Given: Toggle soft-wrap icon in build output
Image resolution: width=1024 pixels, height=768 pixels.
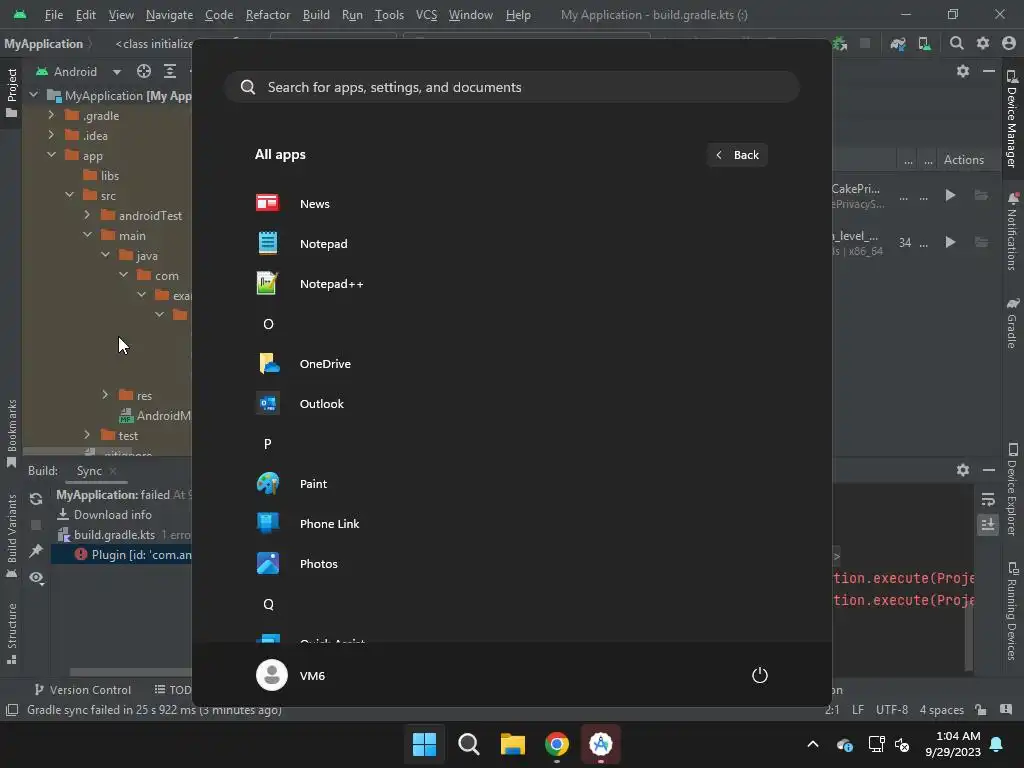Looking at the screenshot, I should point(987,500).
